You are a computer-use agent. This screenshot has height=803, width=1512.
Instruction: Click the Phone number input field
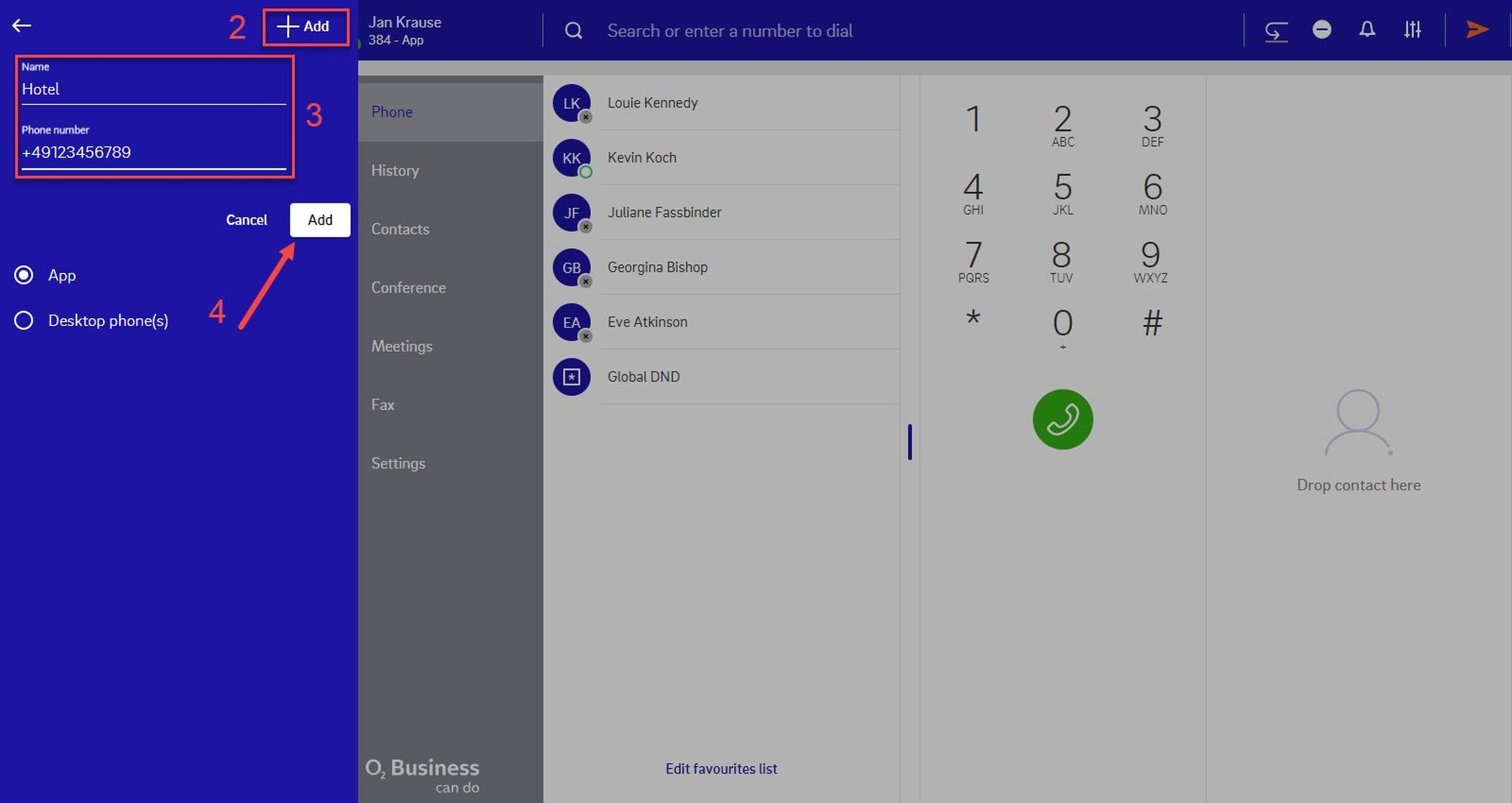point(153,153)
